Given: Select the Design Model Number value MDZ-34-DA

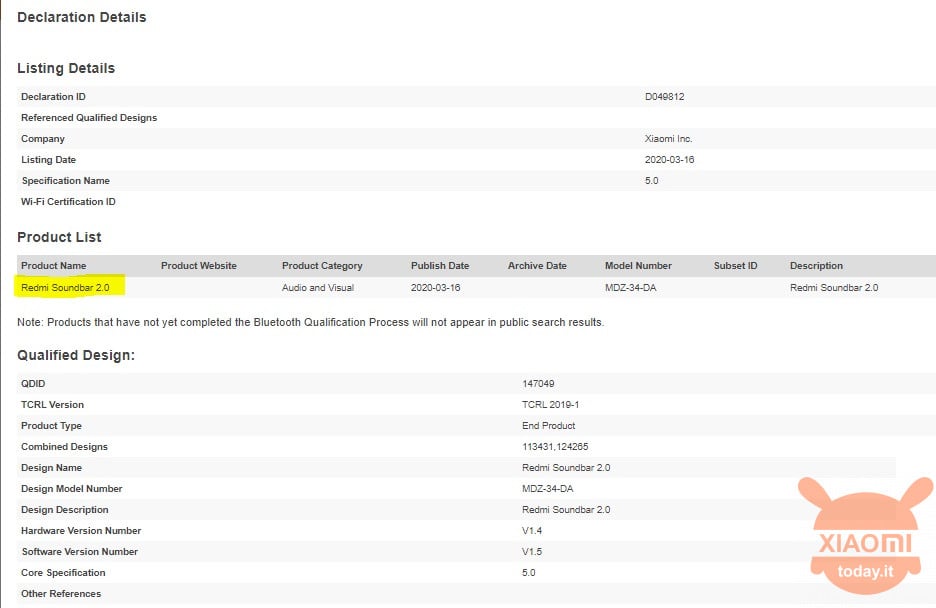Looking at the screenshot, I should coord(547,489).
